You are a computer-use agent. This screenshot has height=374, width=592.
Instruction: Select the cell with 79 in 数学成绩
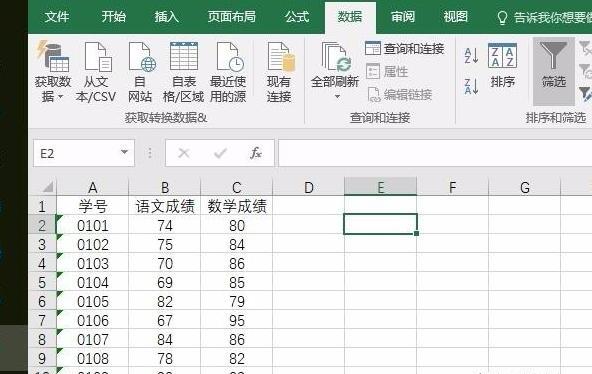(237, 302)
